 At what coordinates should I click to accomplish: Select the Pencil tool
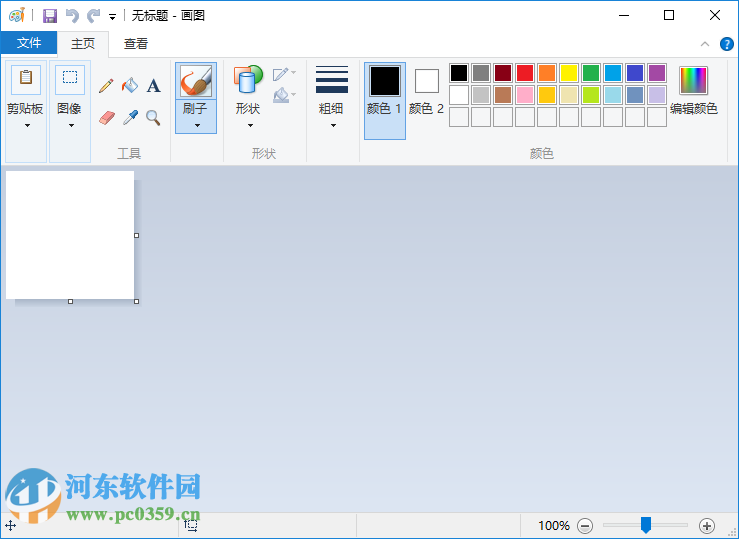(107, 86)
